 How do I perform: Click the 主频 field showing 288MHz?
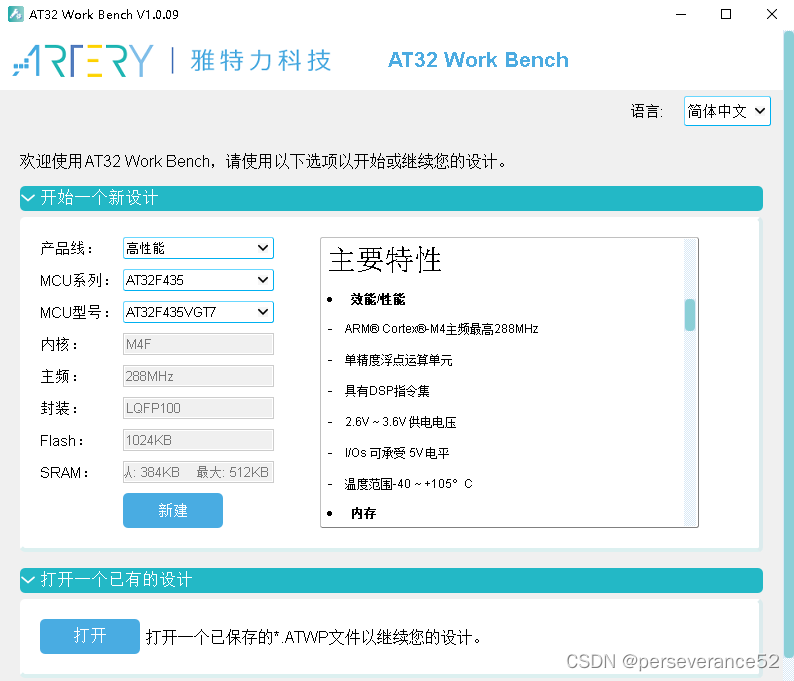point(198,376)
